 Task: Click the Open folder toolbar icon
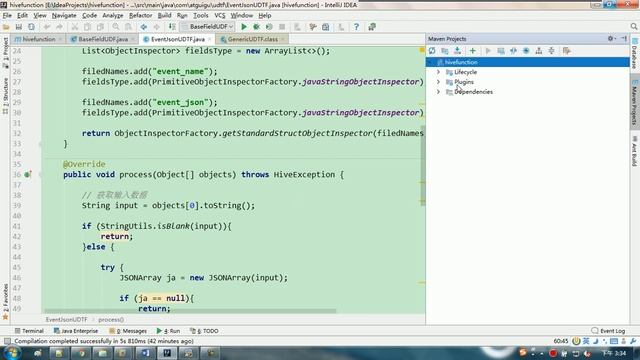pos(6,27)
